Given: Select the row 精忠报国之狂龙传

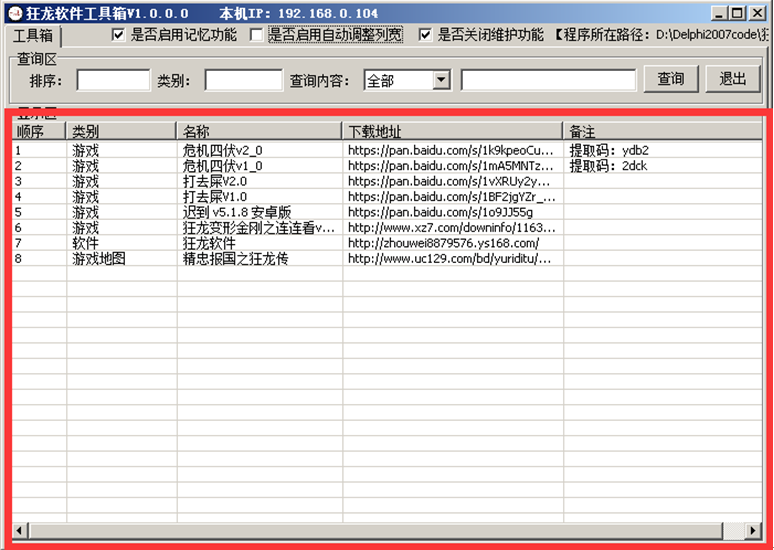Looking at the screenshot, I should coord(387,258).
